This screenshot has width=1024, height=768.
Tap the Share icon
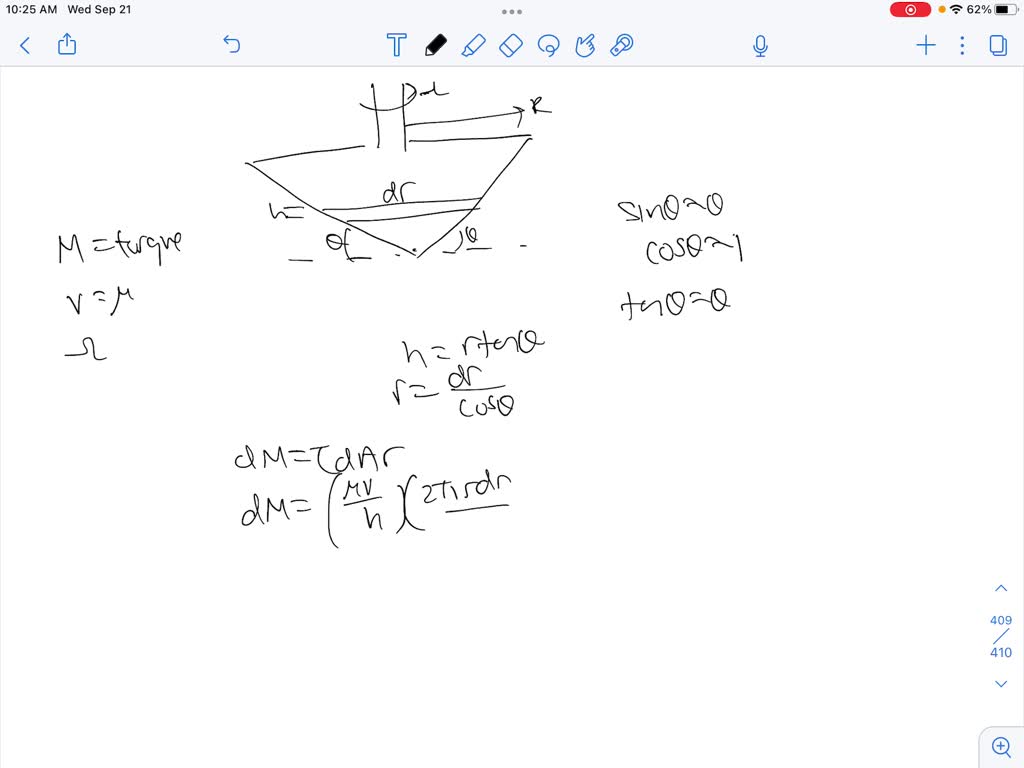click(66, 45)
